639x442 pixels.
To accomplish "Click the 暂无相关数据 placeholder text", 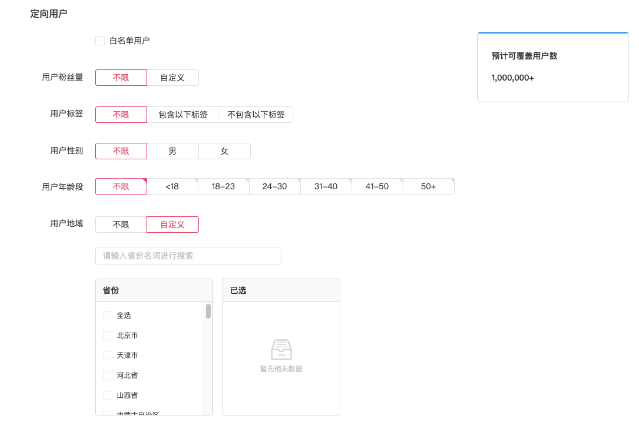I will (281, 369).
